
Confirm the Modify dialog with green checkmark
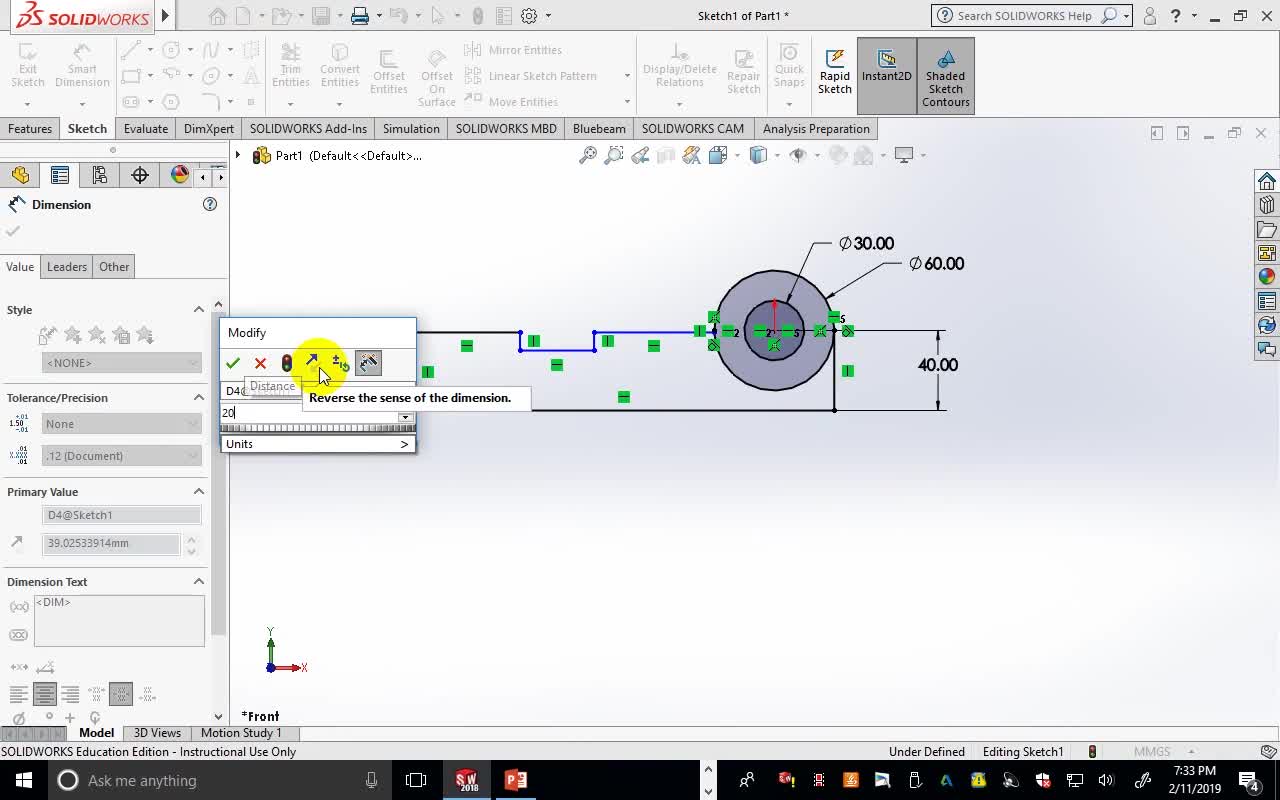[x=233, y=363]
